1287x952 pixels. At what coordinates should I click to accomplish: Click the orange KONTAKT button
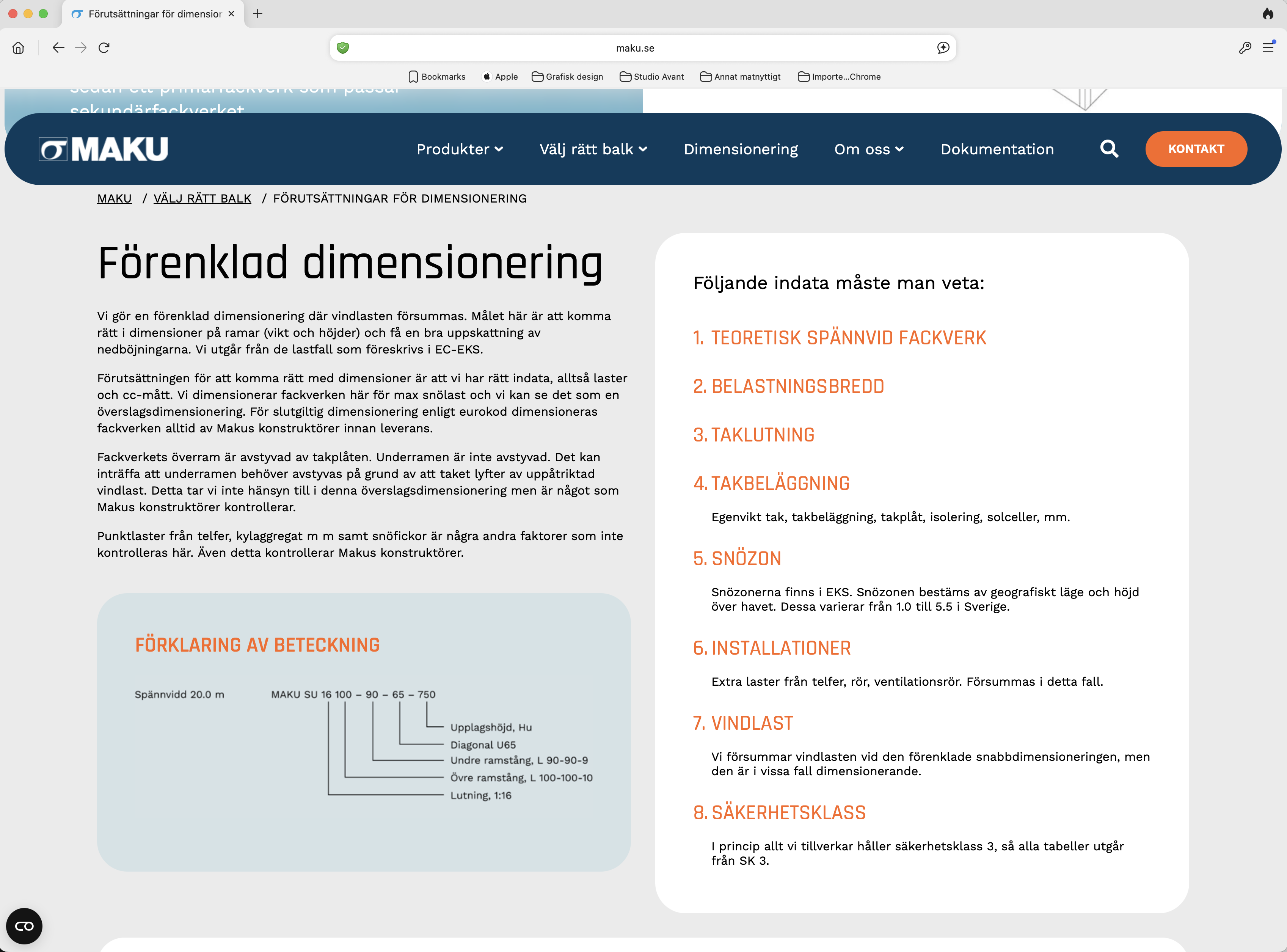click(x=1196, y=149)
